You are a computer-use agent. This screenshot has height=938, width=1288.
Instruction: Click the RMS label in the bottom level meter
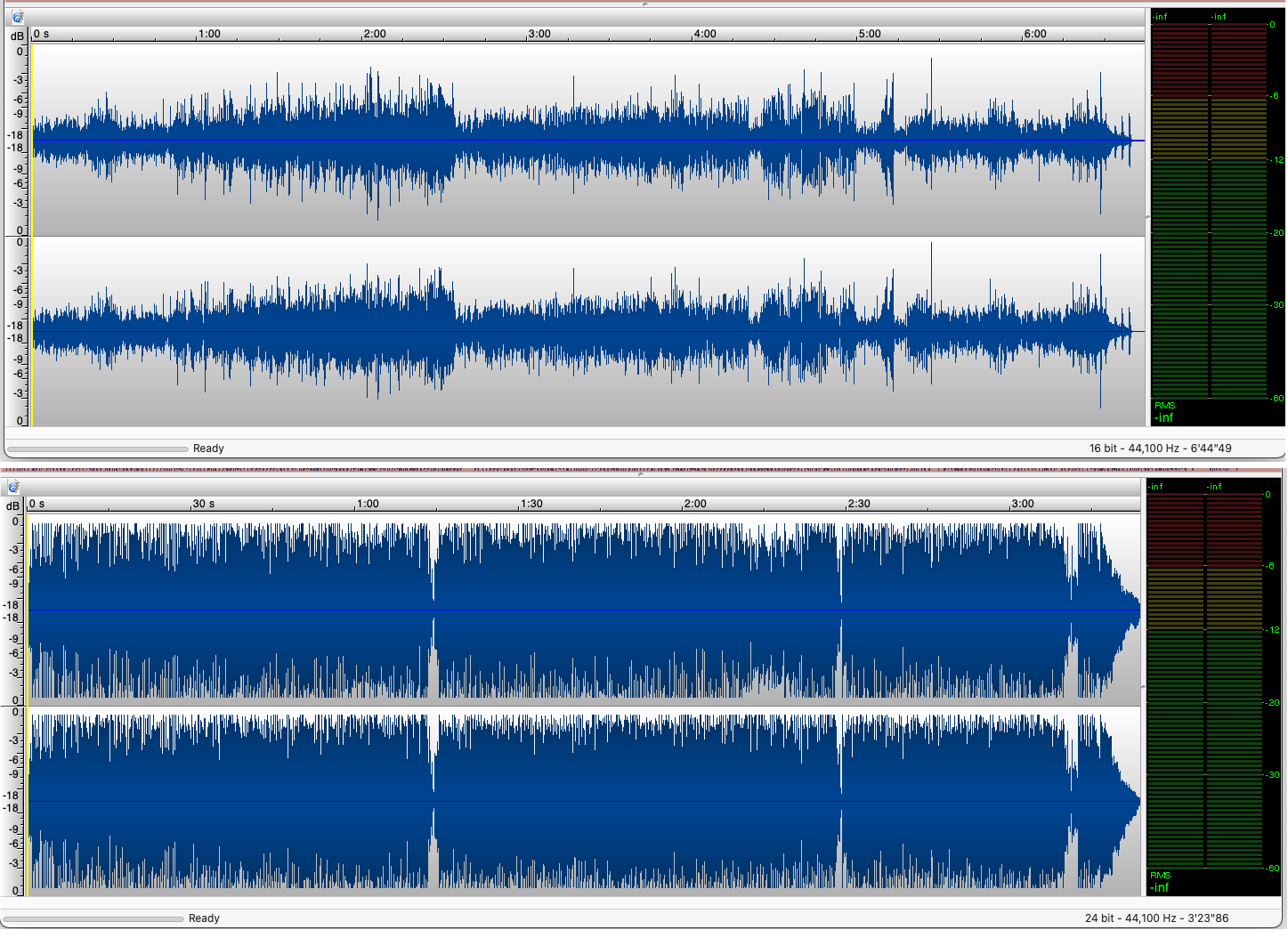click(x=1160, y=875)
